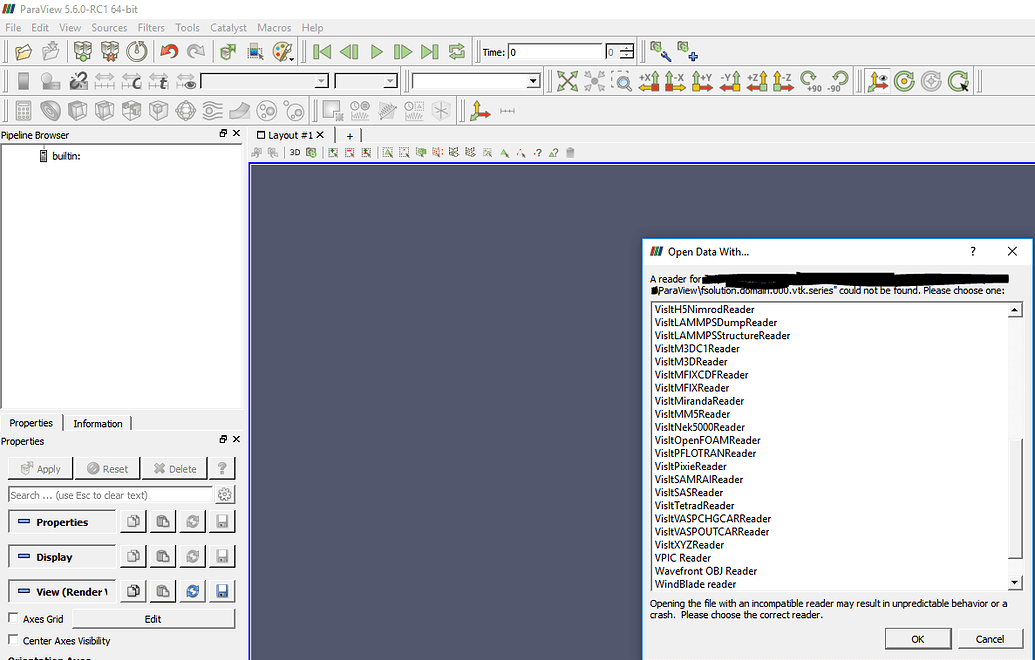This screenshot has width=1035, height=660.
Task: Go to first frame
Action: (x=322, y=51)
